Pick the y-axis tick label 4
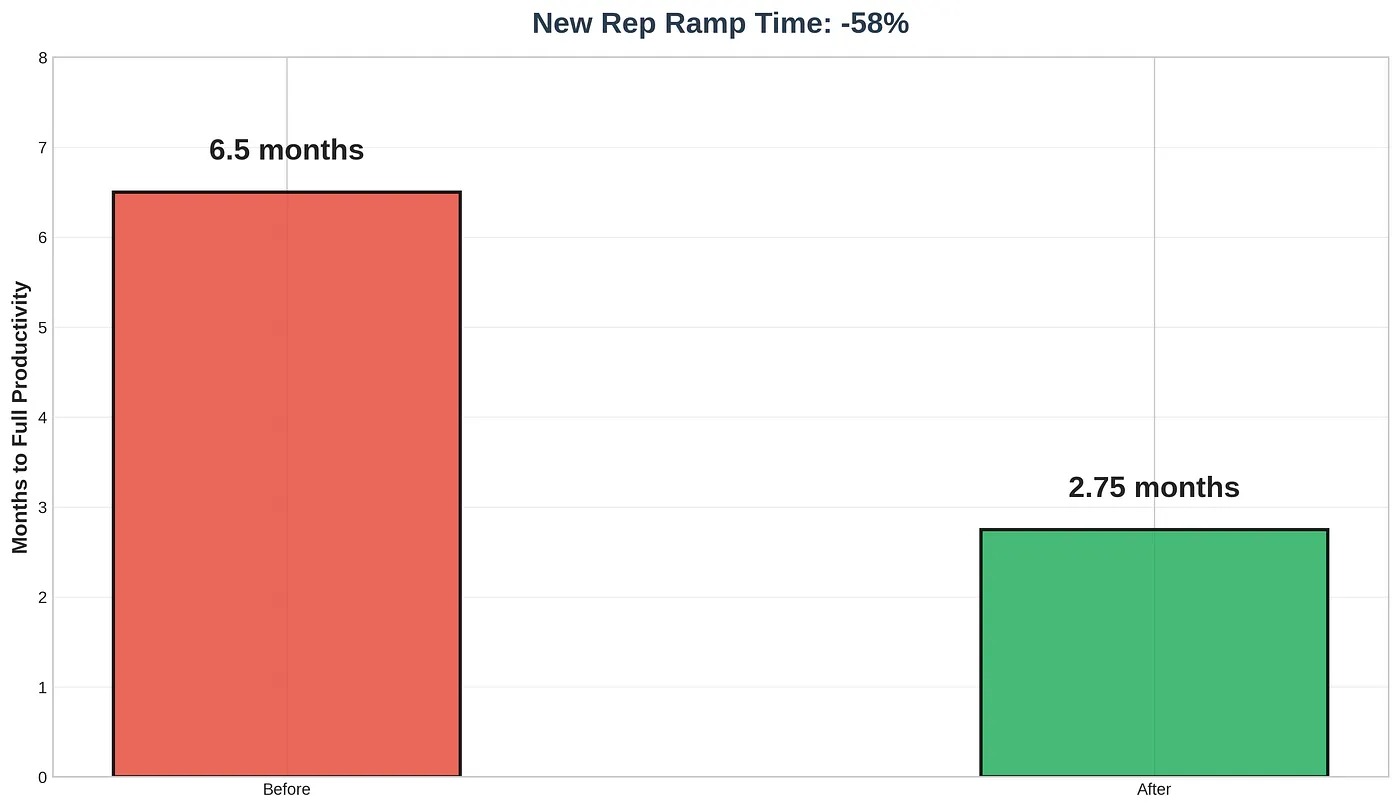 (42, 417)
